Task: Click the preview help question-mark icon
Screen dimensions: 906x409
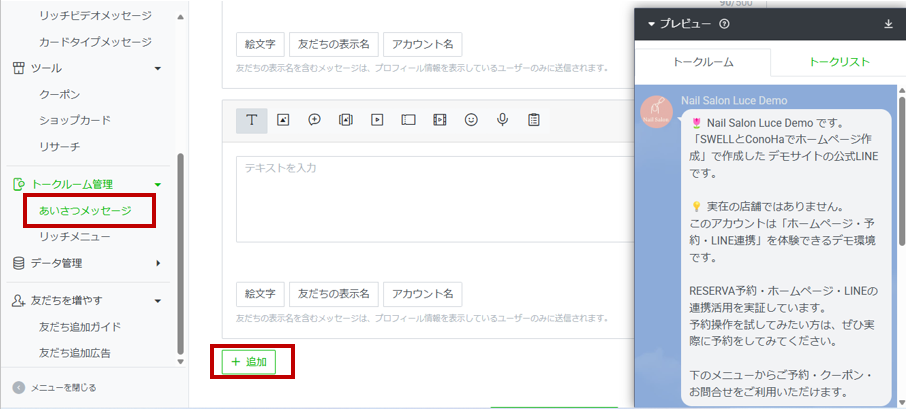Action: [x=724, y=24]
